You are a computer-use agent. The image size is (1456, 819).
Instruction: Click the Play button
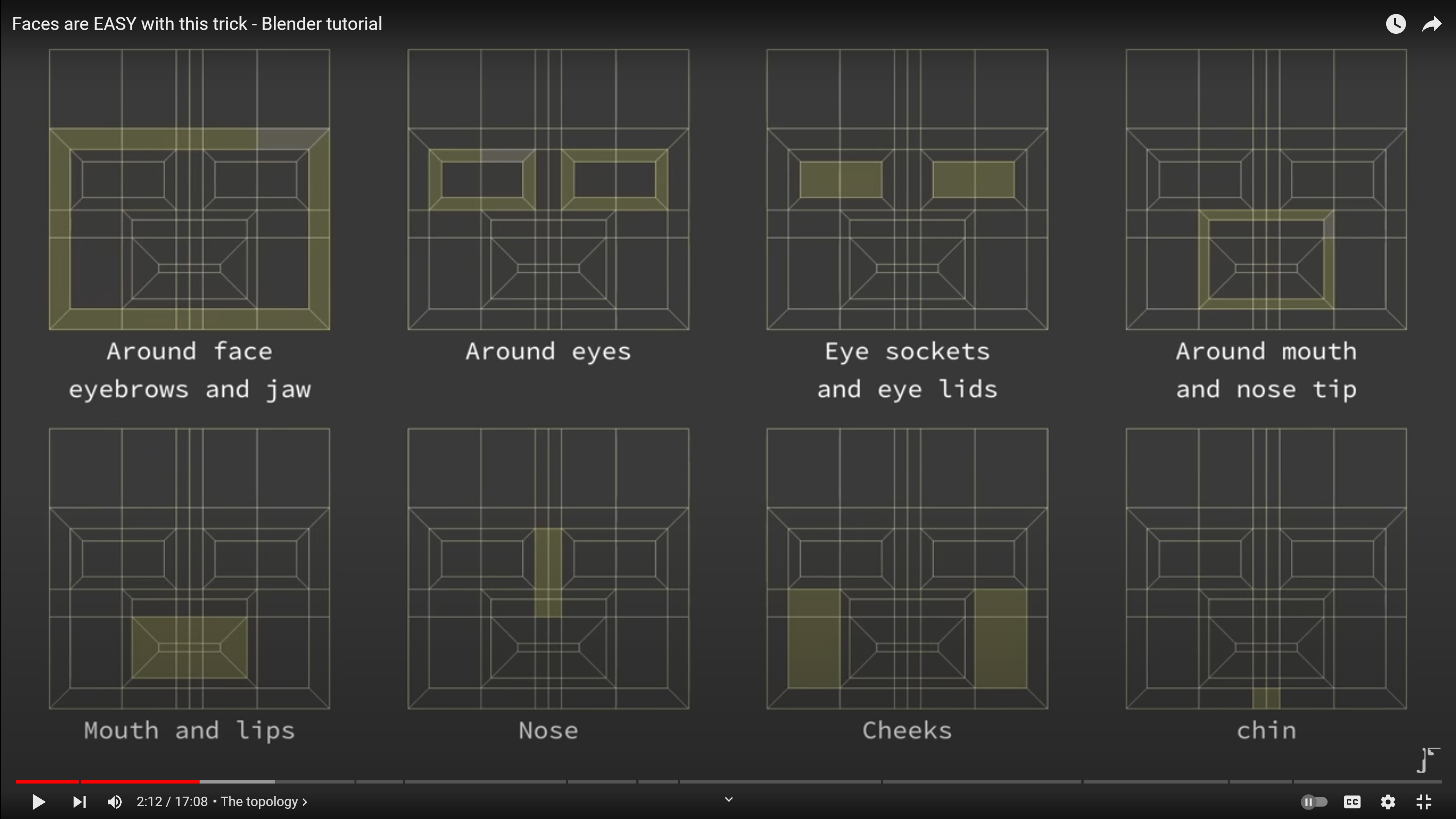(x=38, y=802)
